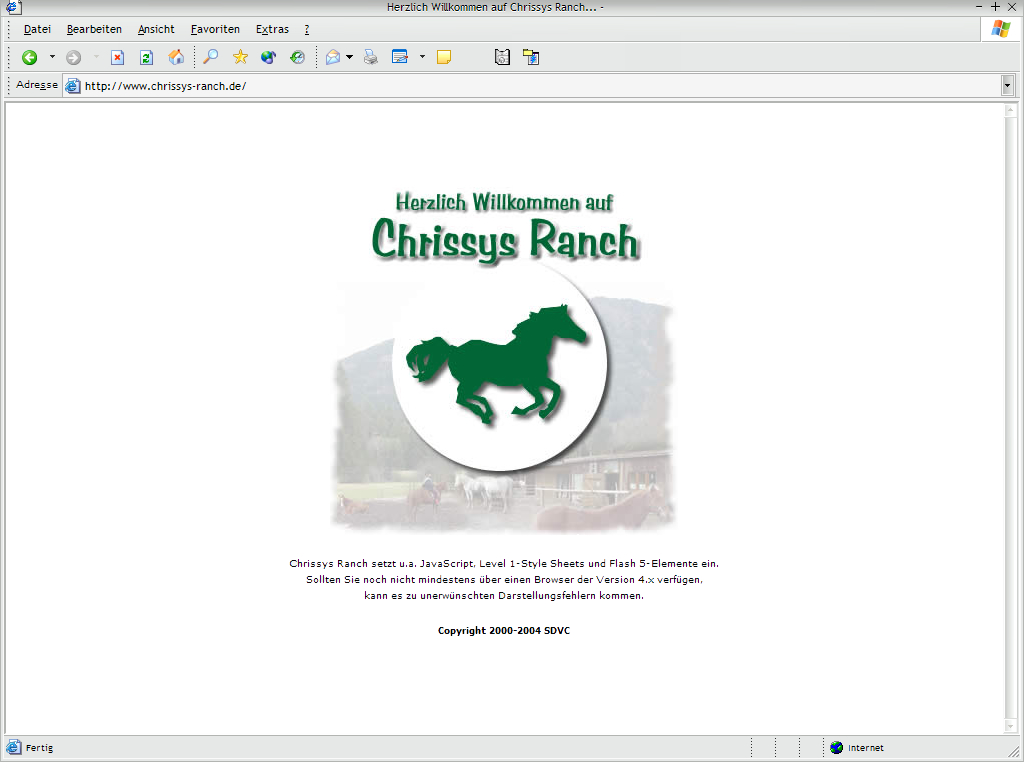Click 'Chrissys Ranch setzt u.a. JavaScript' line

tap(504, 564)
